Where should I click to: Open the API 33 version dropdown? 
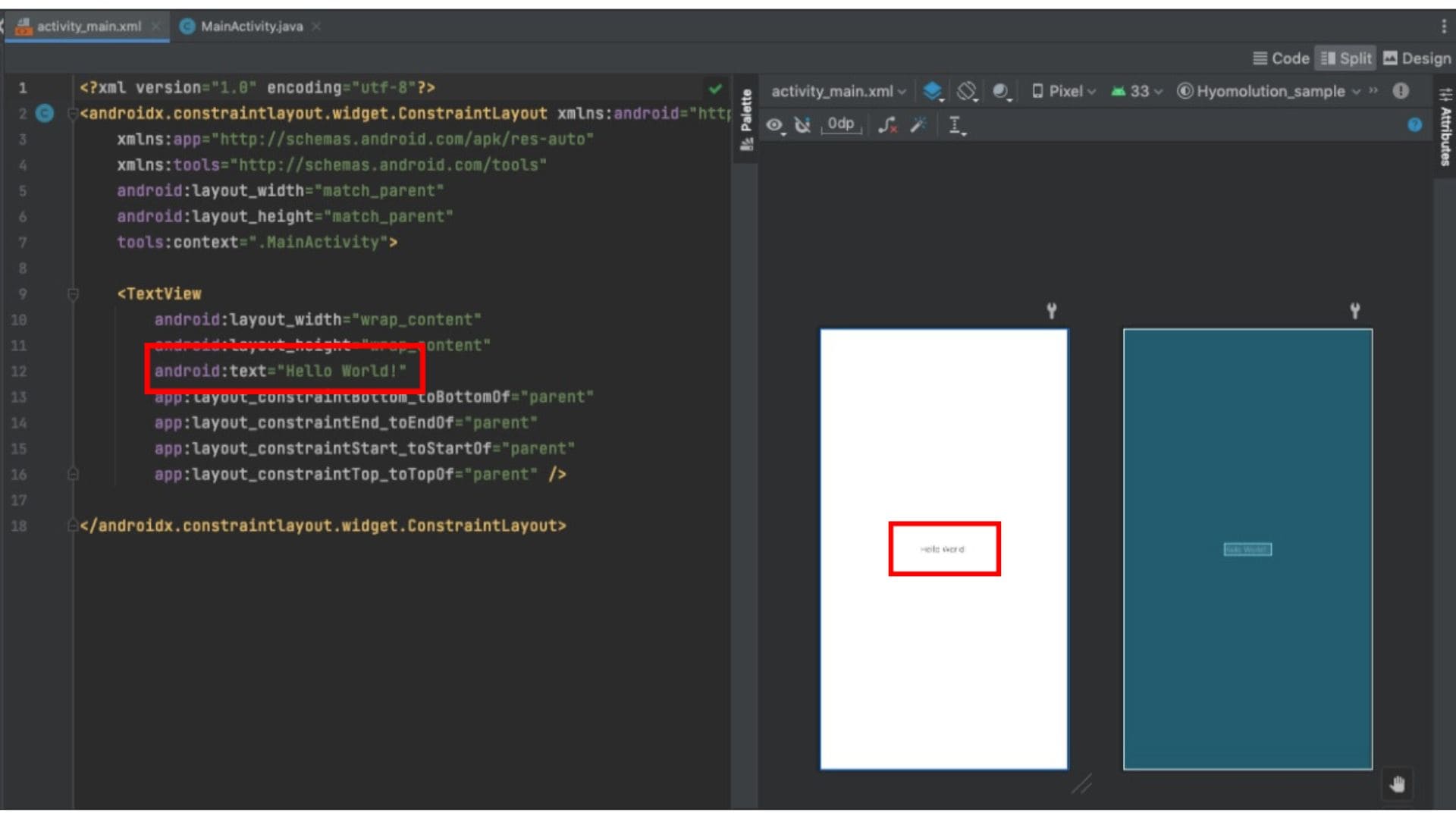[1135, 91]
